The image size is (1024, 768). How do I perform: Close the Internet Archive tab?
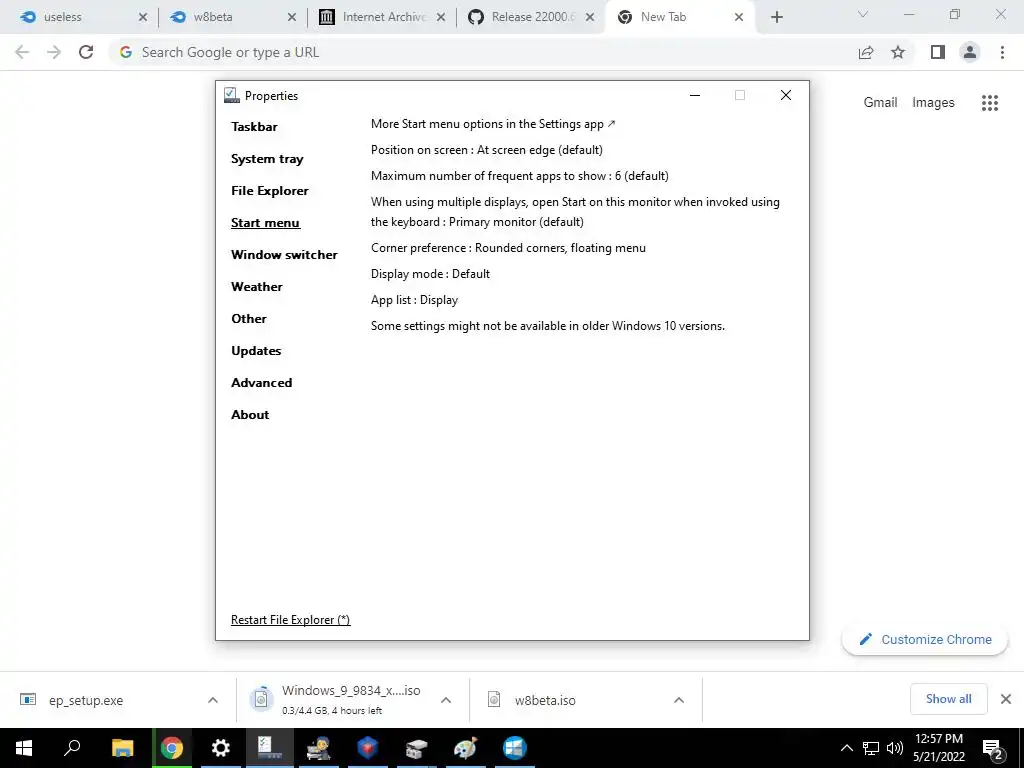pos(441,18)
